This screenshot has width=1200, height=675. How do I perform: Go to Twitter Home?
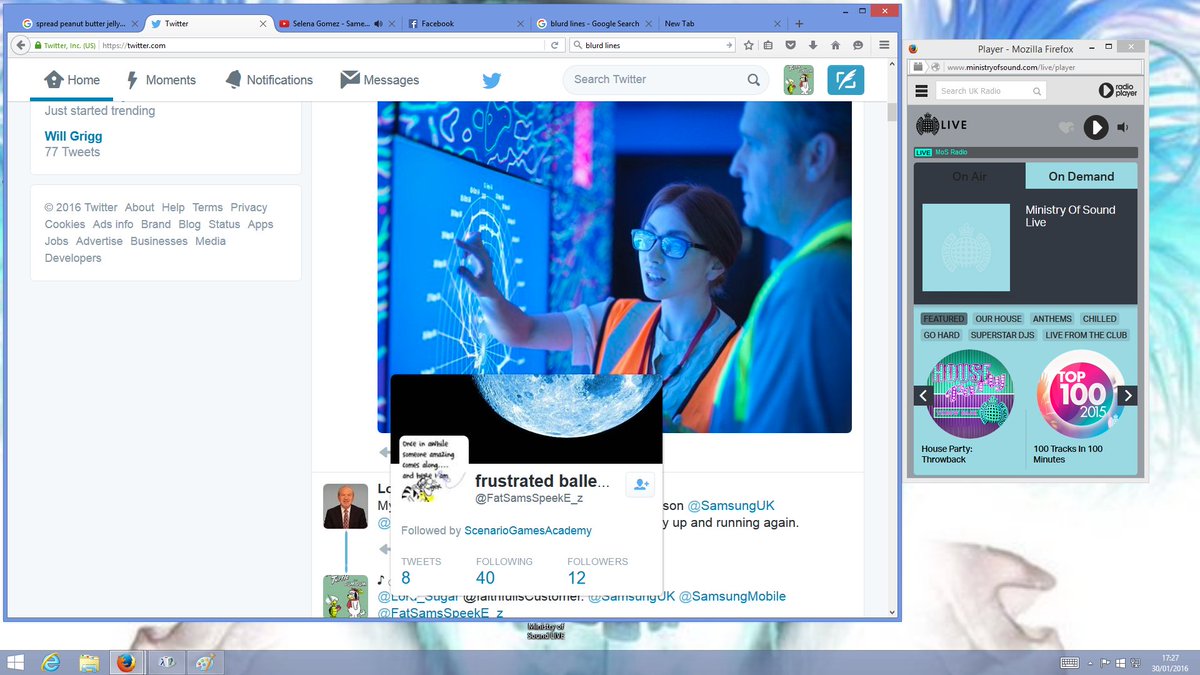(x=72, y=80)
